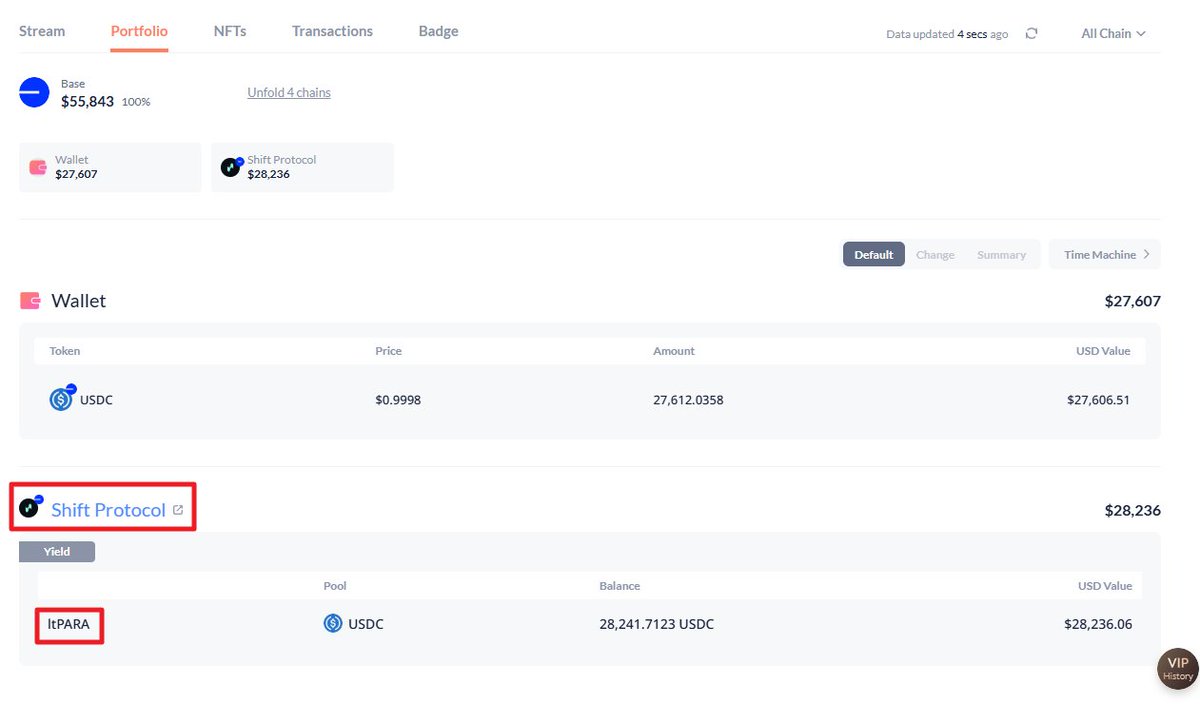
Task: Select the Wallet $27,607 summary card
Action: (110, 167)
